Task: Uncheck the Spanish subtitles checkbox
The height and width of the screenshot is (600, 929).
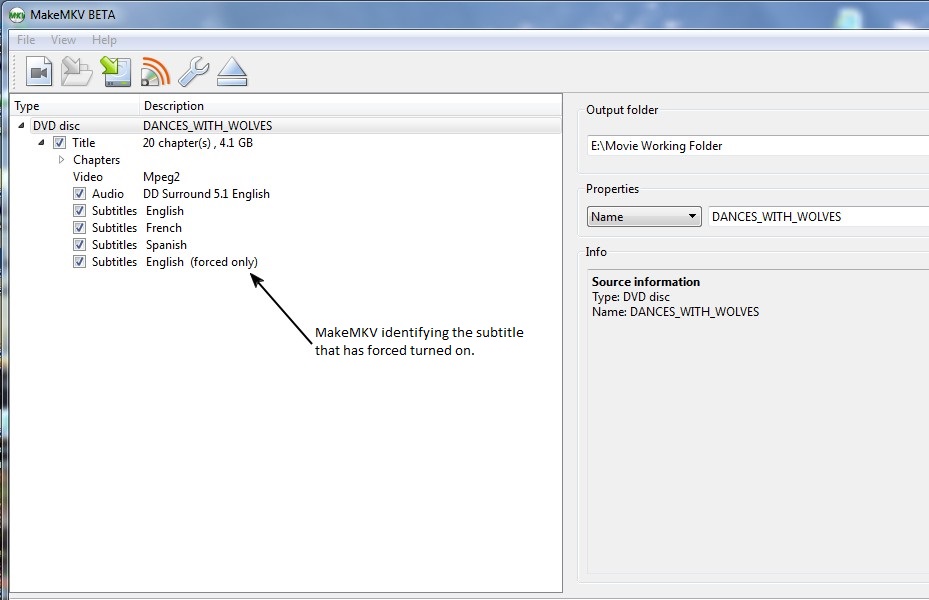Action: pos(79,245)
